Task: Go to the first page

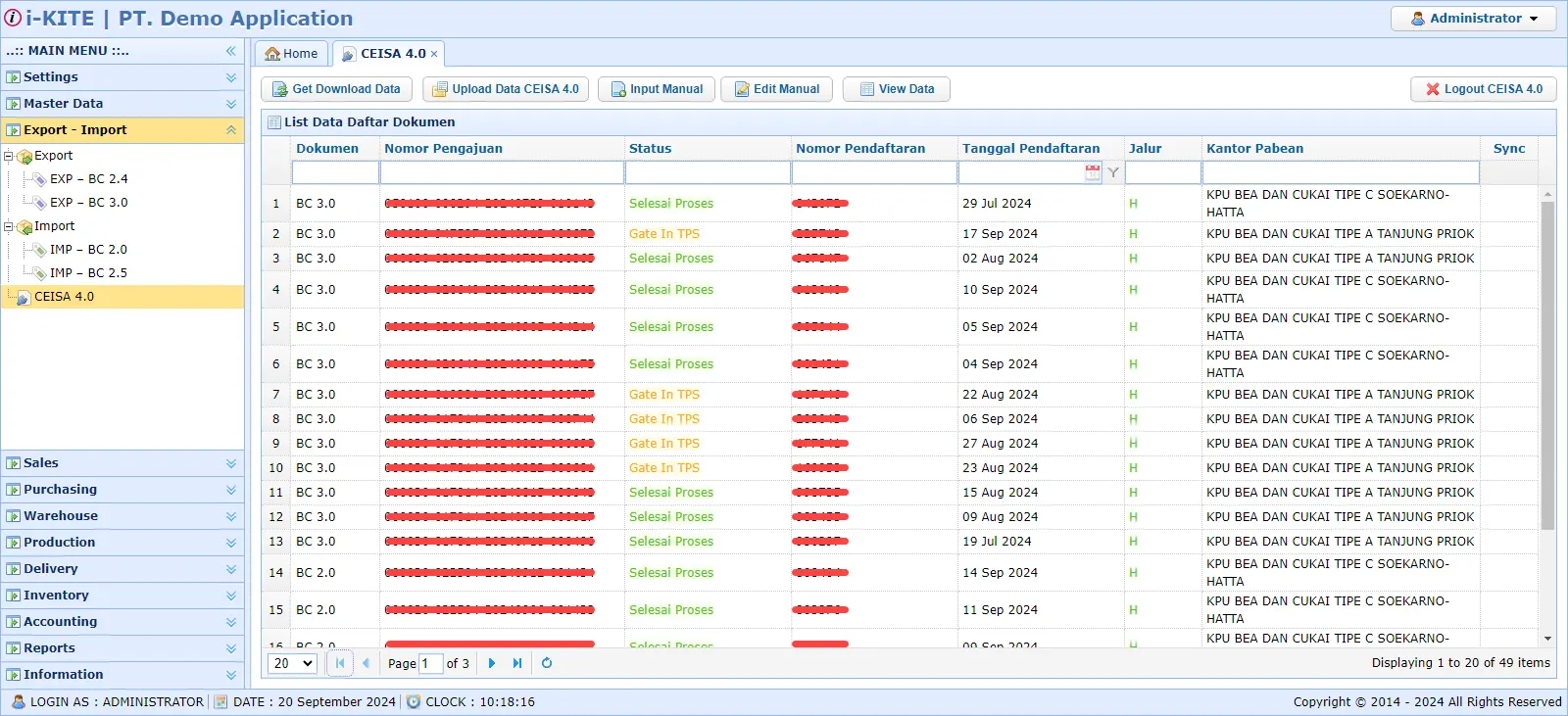Action: (340, 663)
